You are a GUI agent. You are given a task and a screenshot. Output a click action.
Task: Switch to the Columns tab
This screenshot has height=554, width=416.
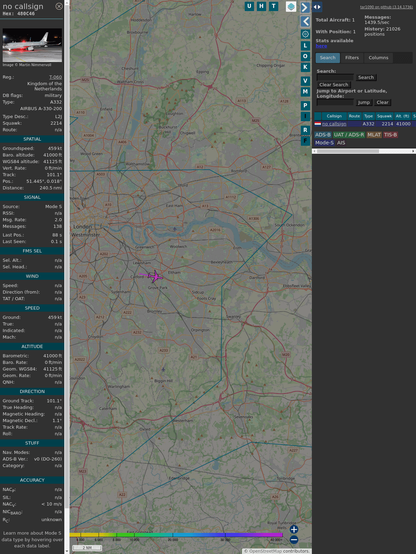coord(378,58)
